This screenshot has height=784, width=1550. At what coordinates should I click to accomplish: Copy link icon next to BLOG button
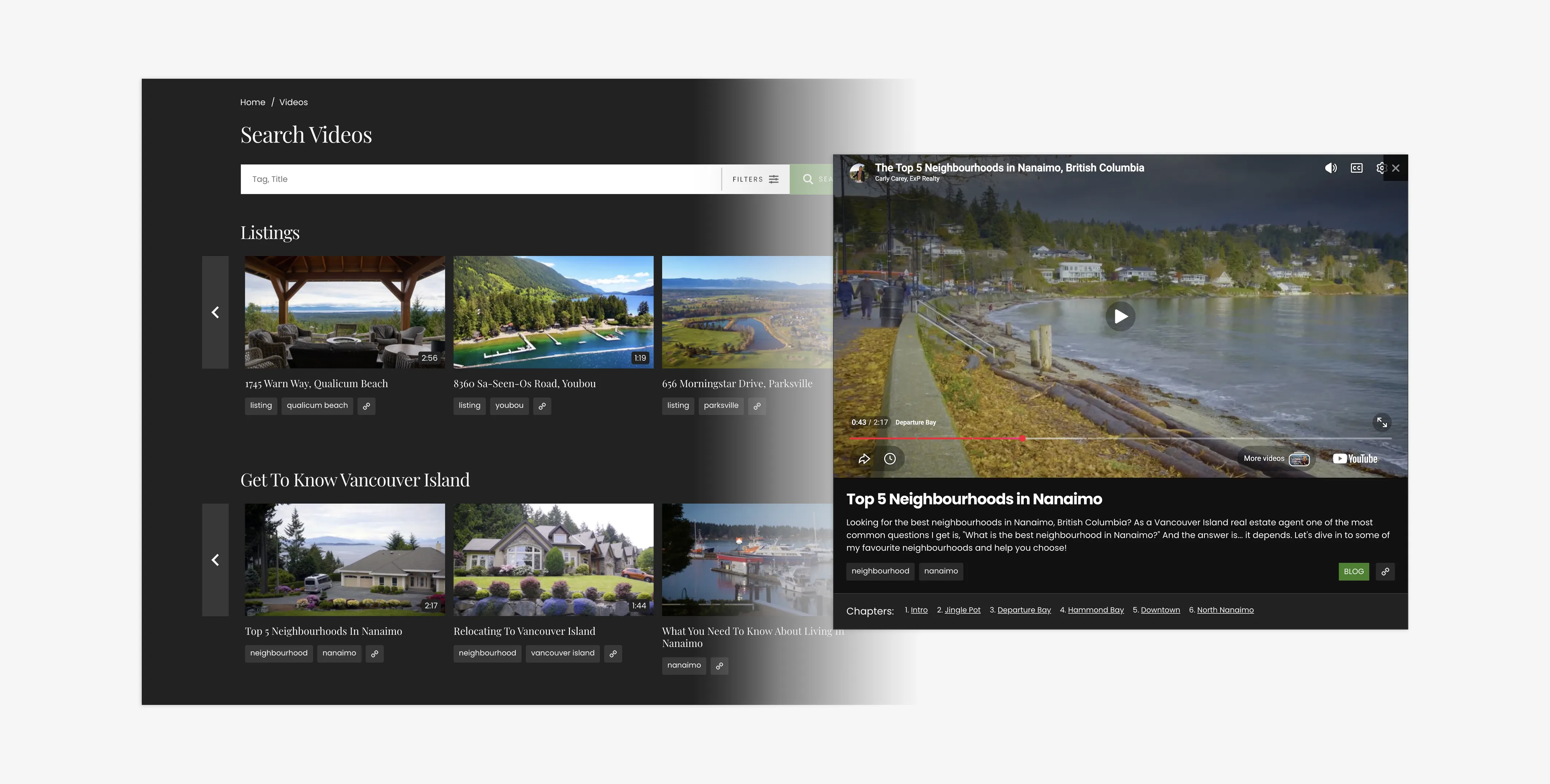pyautogui.click(x=1385, y=572)
